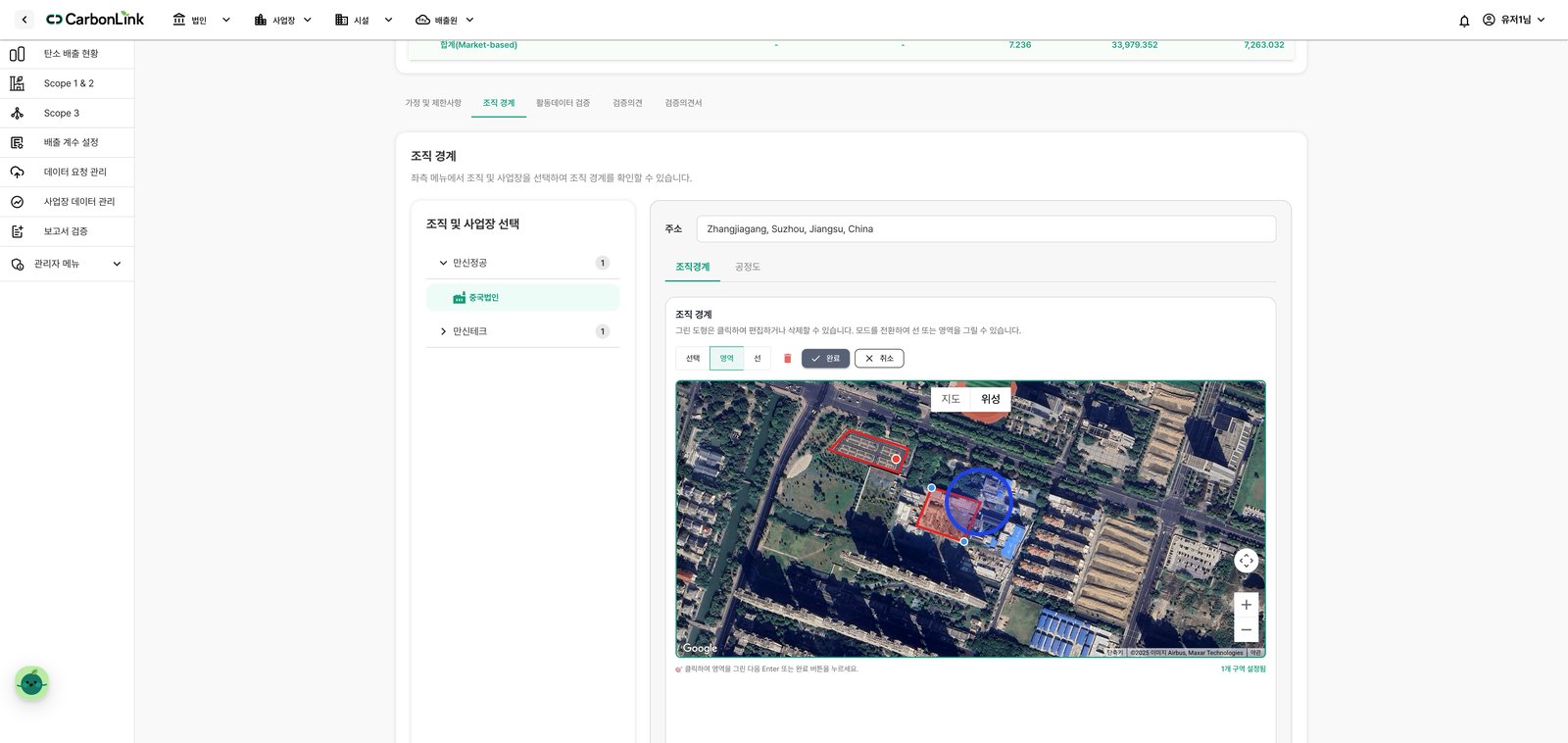Viewport: 1568px width, 743px height.
Task: Zoom in on the map
Action: point(1246,605)
